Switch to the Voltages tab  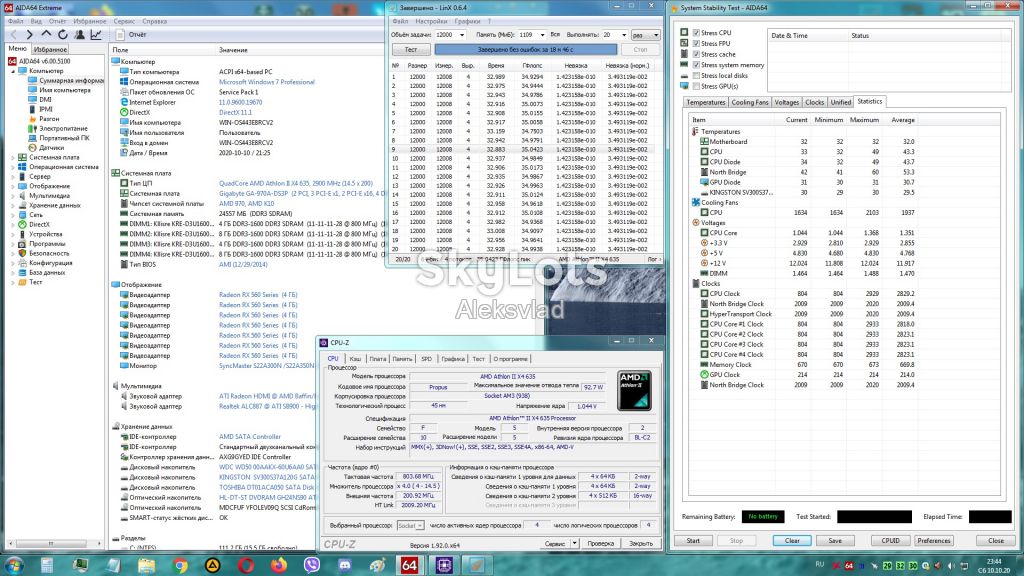(x=786, y=103)
